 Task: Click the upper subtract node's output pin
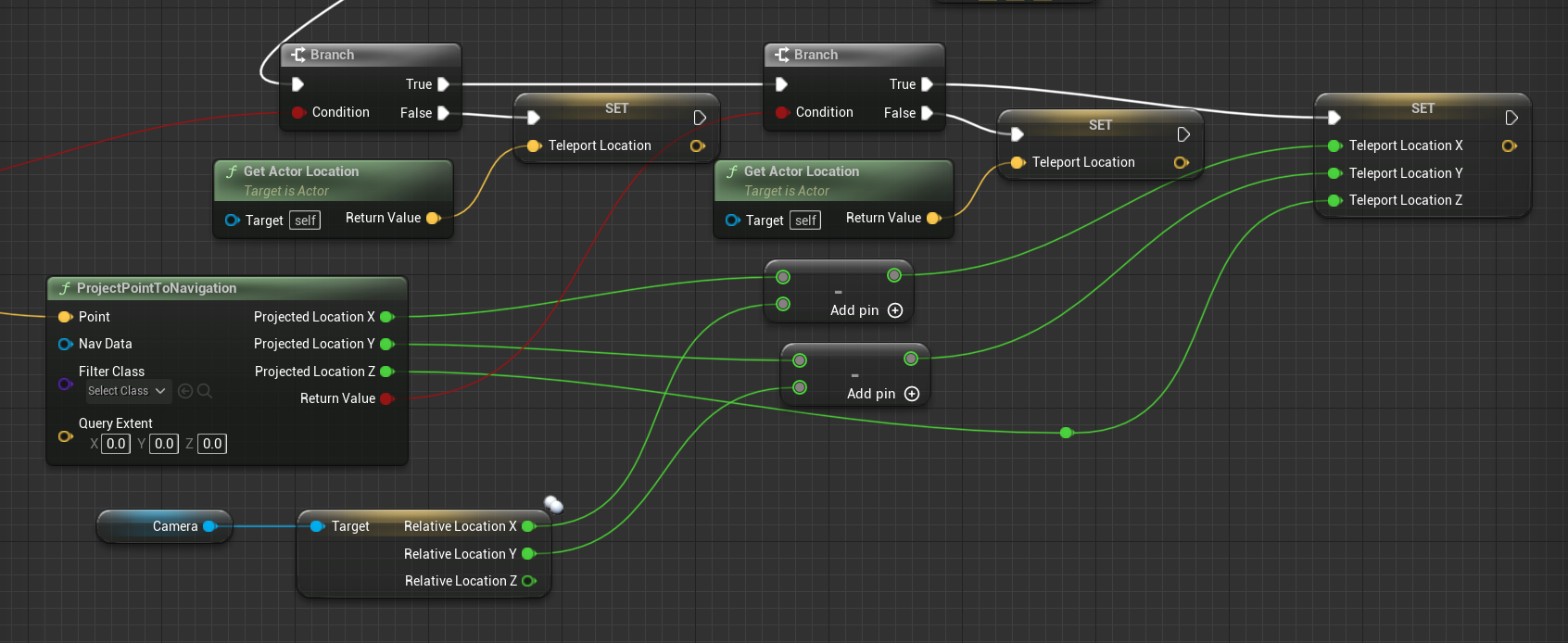[894, 275]
